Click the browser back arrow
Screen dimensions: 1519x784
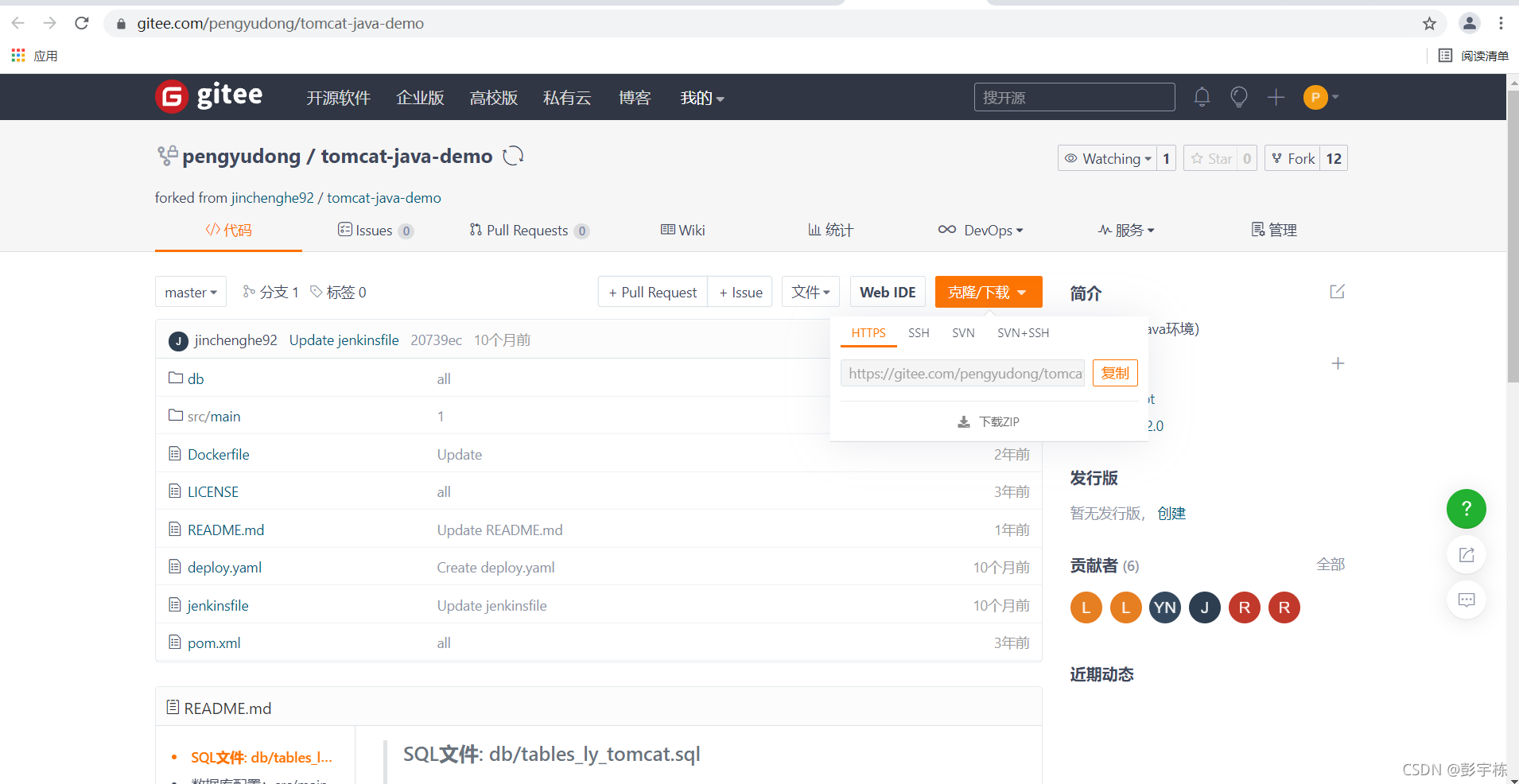18,23
